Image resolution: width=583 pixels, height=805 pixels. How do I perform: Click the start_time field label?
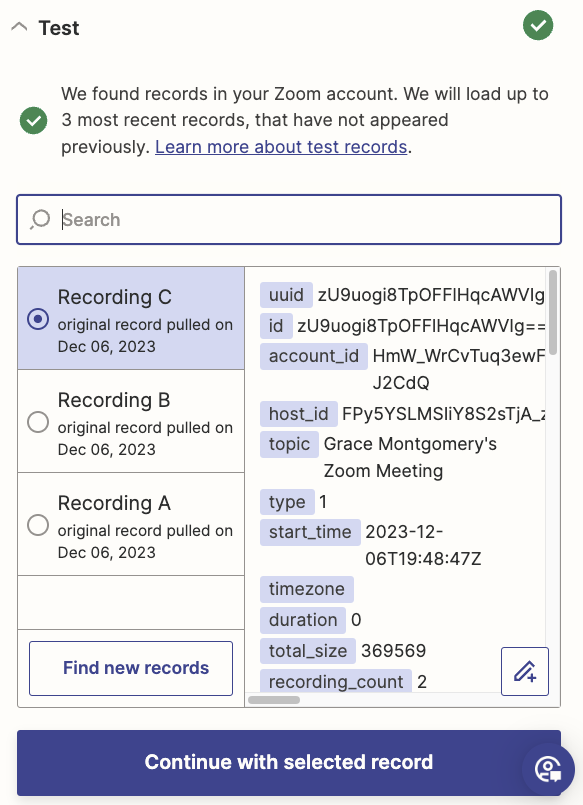[x=310, y=532]
